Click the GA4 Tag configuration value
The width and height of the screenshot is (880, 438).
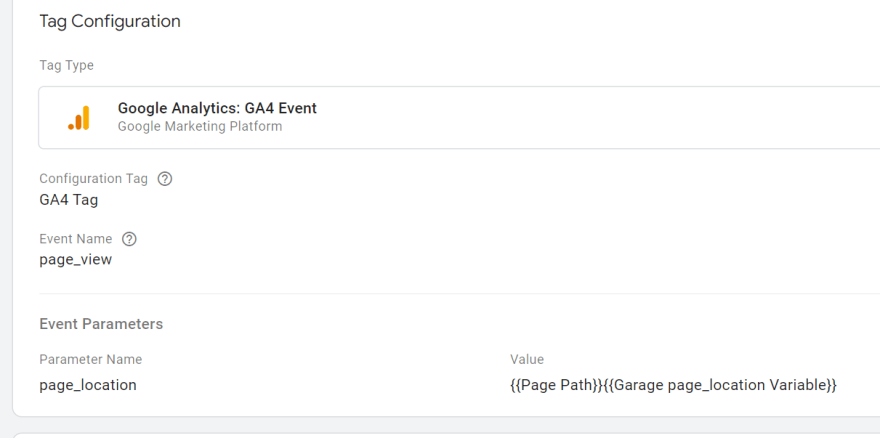tap(68, 199)
